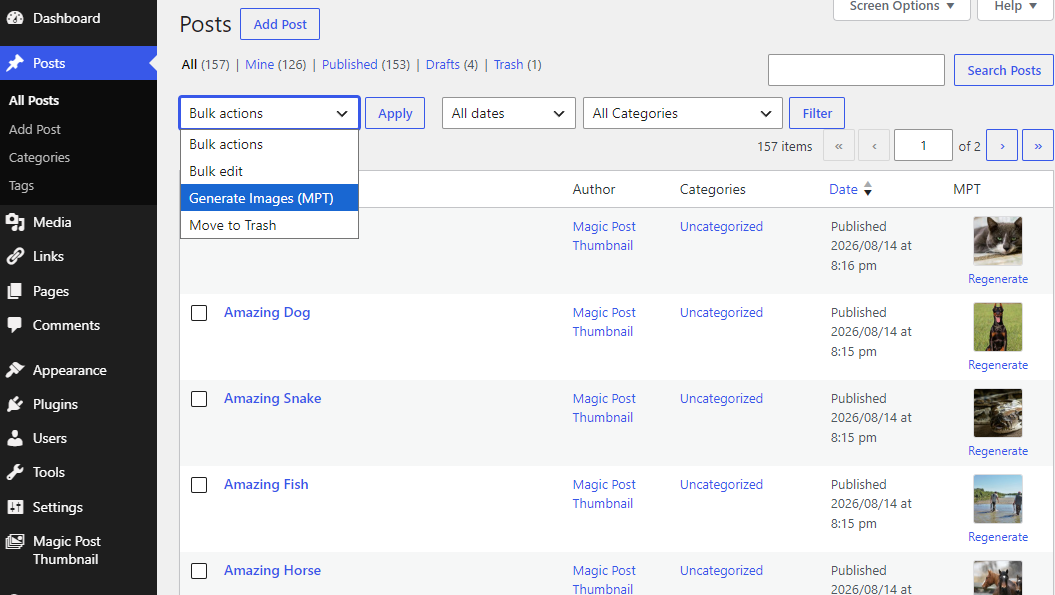Click the cat thumbnail image

pos(998,241)
